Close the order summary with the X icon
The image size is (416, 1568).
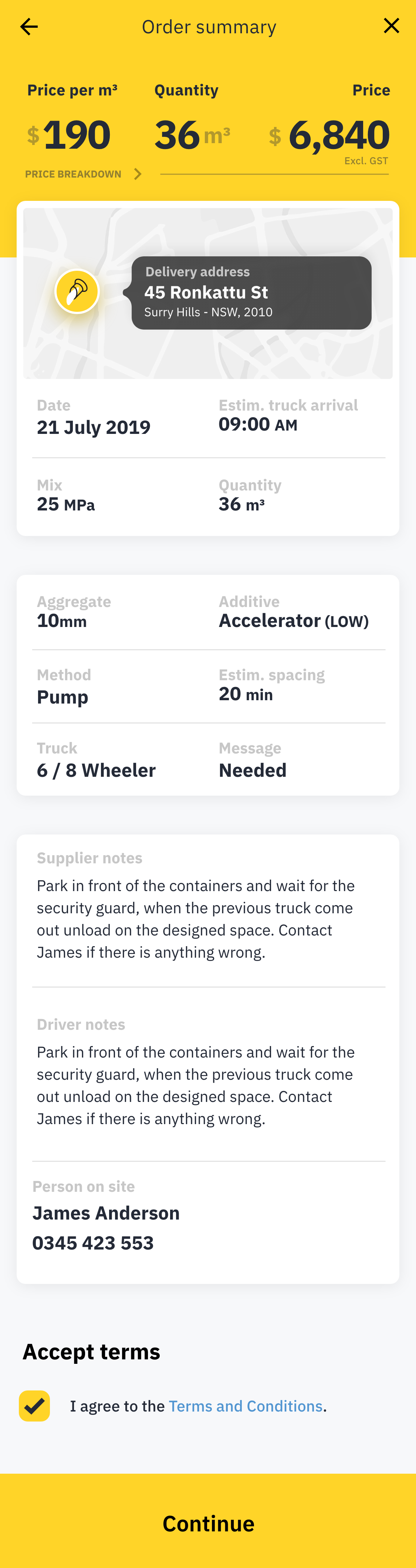(391, 26)
